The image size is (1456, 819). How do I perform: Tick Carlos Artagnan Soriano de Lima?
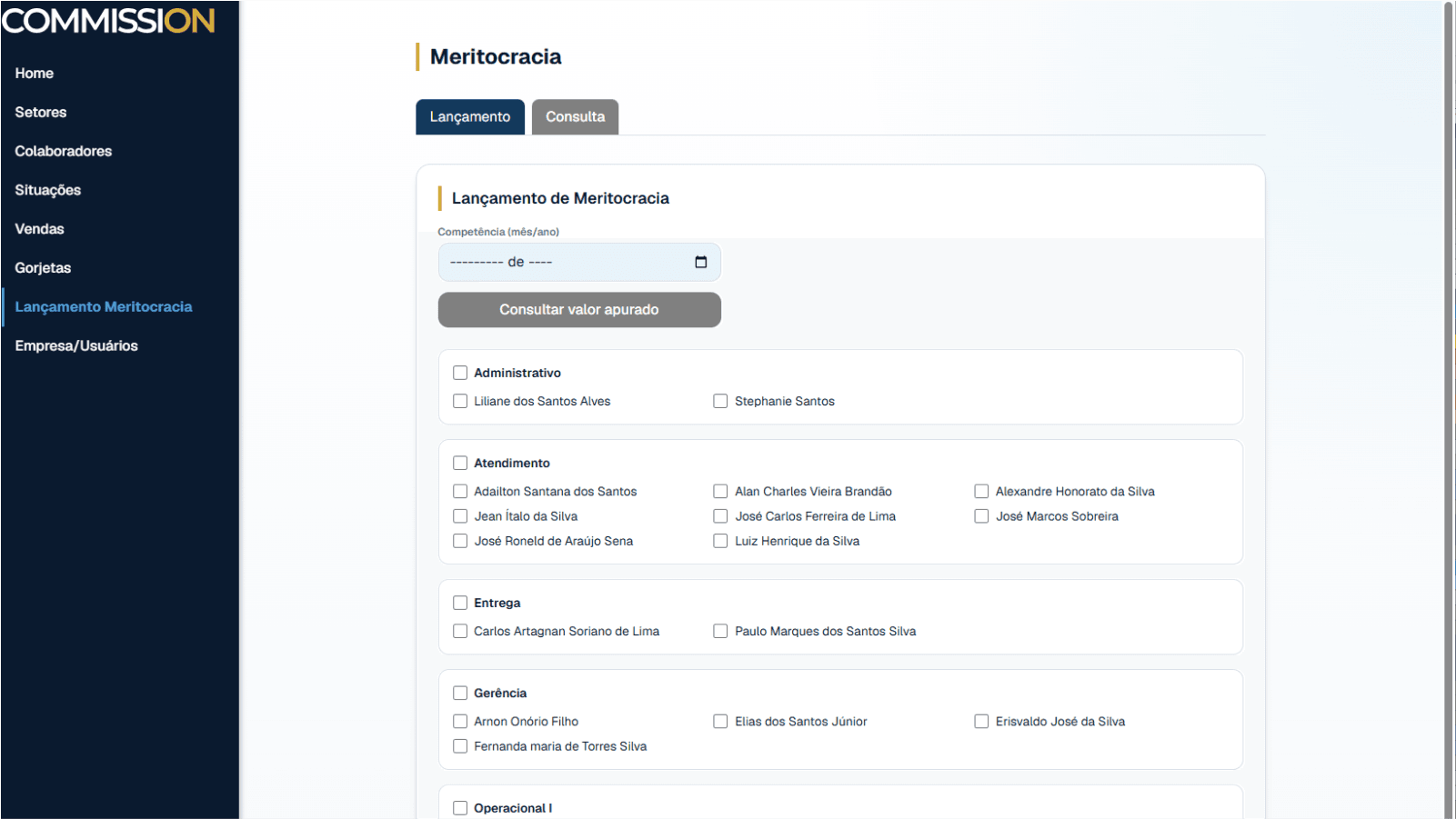tap(460, 631)
